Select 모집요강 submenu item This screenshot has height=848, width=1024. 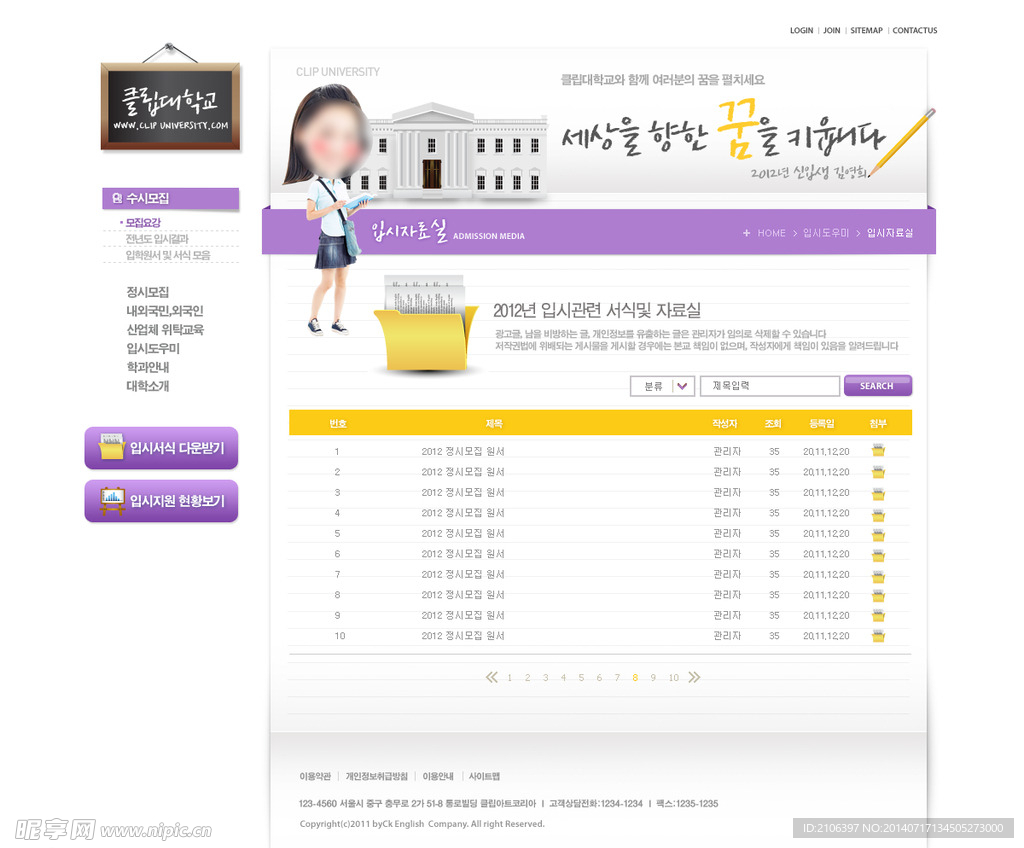(143, 223)
